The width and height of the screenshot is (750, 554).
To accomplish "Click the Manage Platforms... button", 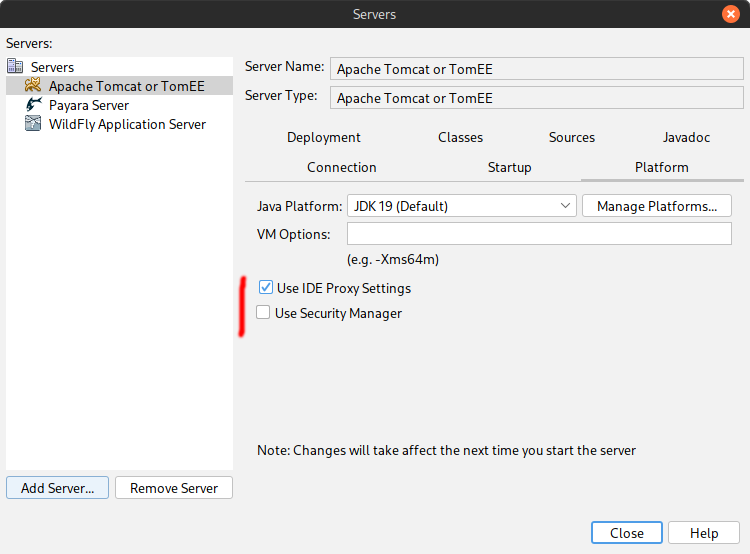I will click(657, 206).
